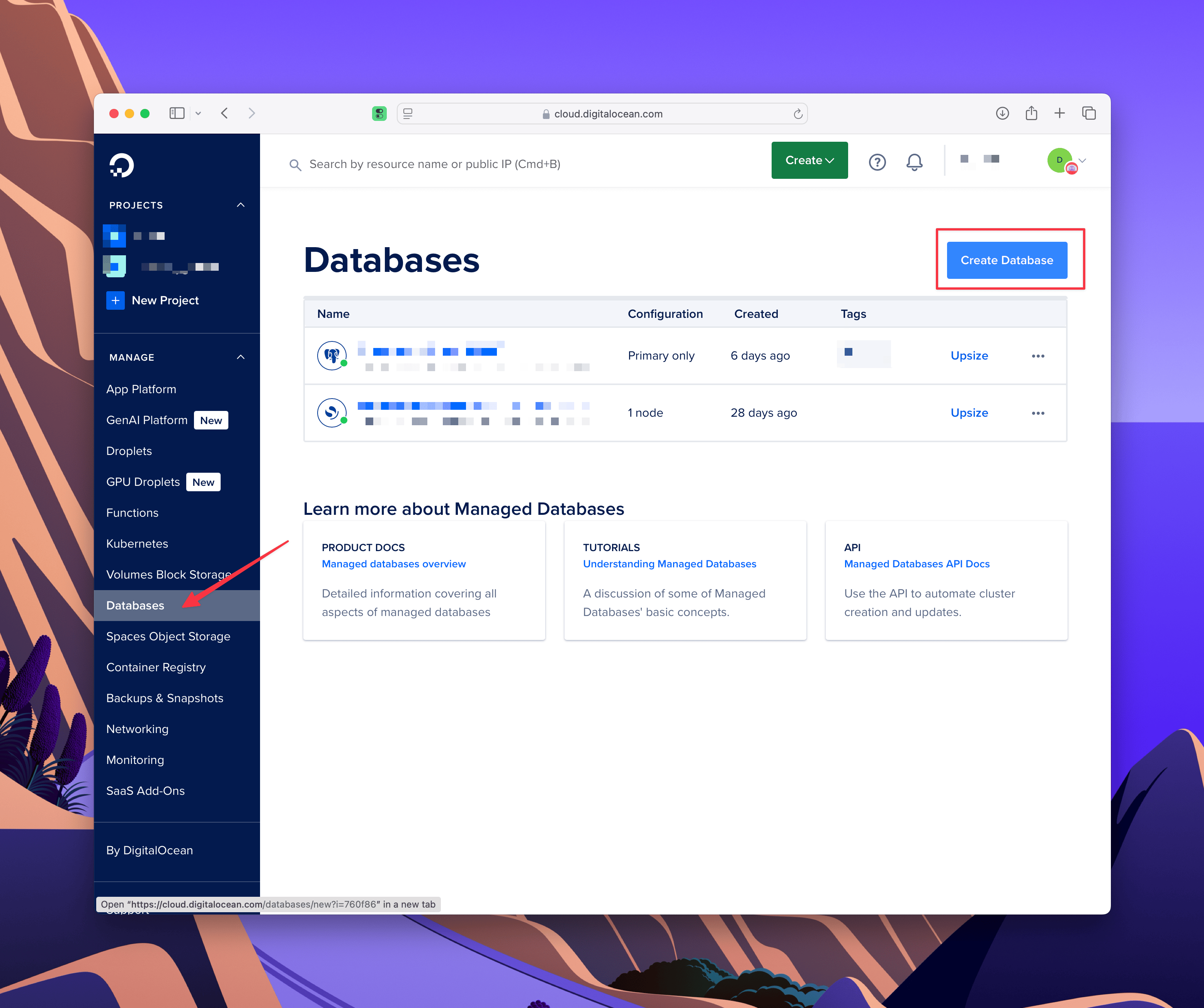The height and width of the screenshot is (1008, 1204).
Task: Click the second database cluster icon
Action: [332, 412]
